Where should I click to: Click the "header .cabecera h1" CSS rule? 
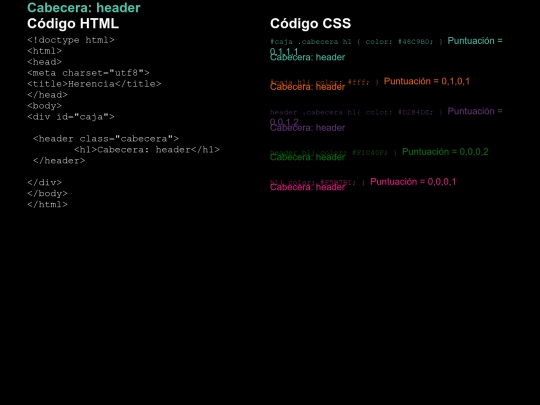[x=356, y=112]
